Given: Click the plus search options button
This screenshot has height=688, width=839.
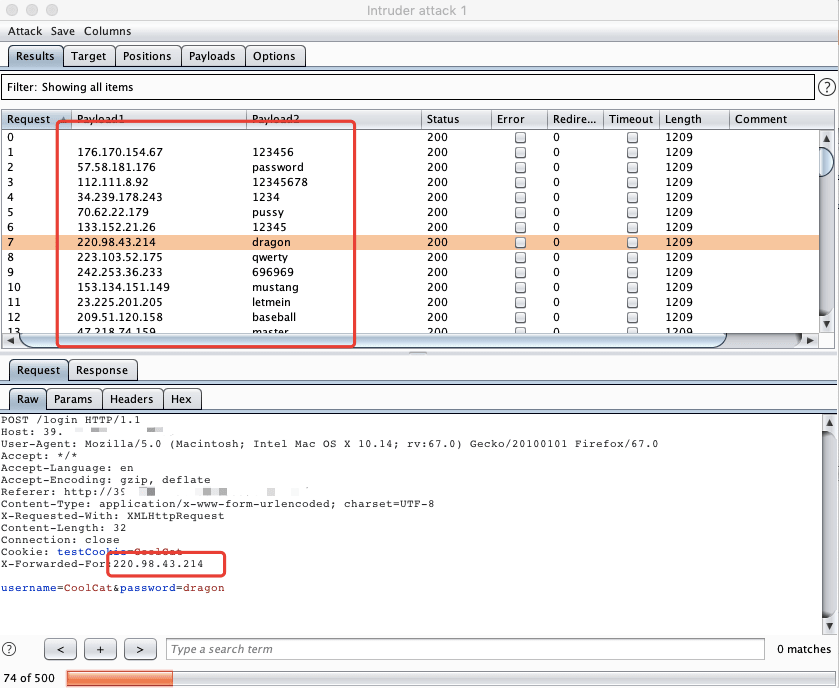Looking at the screenshot, I should coord(100,649).
